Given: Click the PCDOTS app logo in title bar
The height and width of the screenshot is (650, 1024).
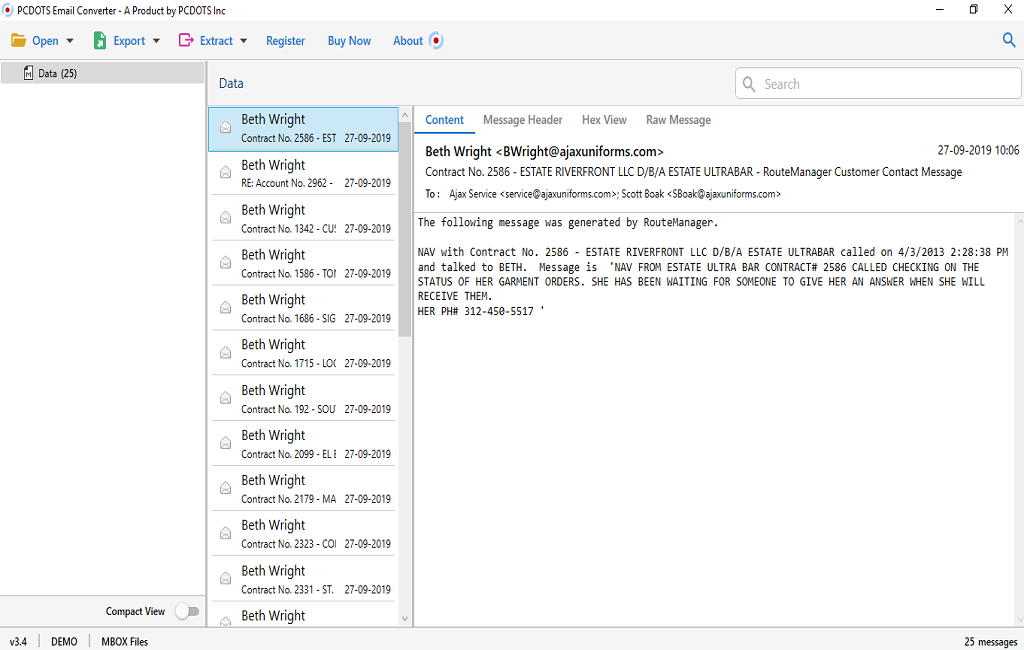Looking at the screenshot, I should tap(8, 10).
